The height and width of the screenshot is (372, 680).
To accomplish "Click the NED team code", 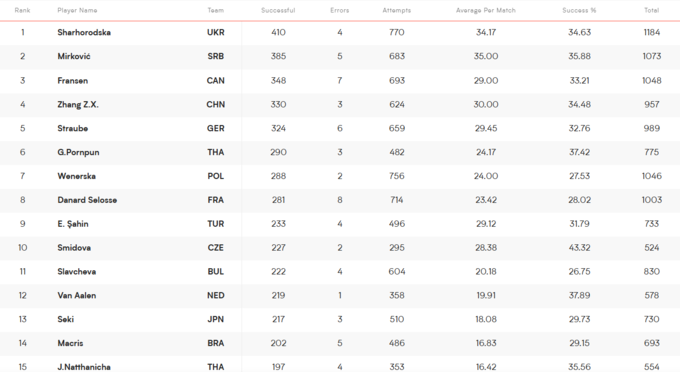I will [x=216, y=295].
